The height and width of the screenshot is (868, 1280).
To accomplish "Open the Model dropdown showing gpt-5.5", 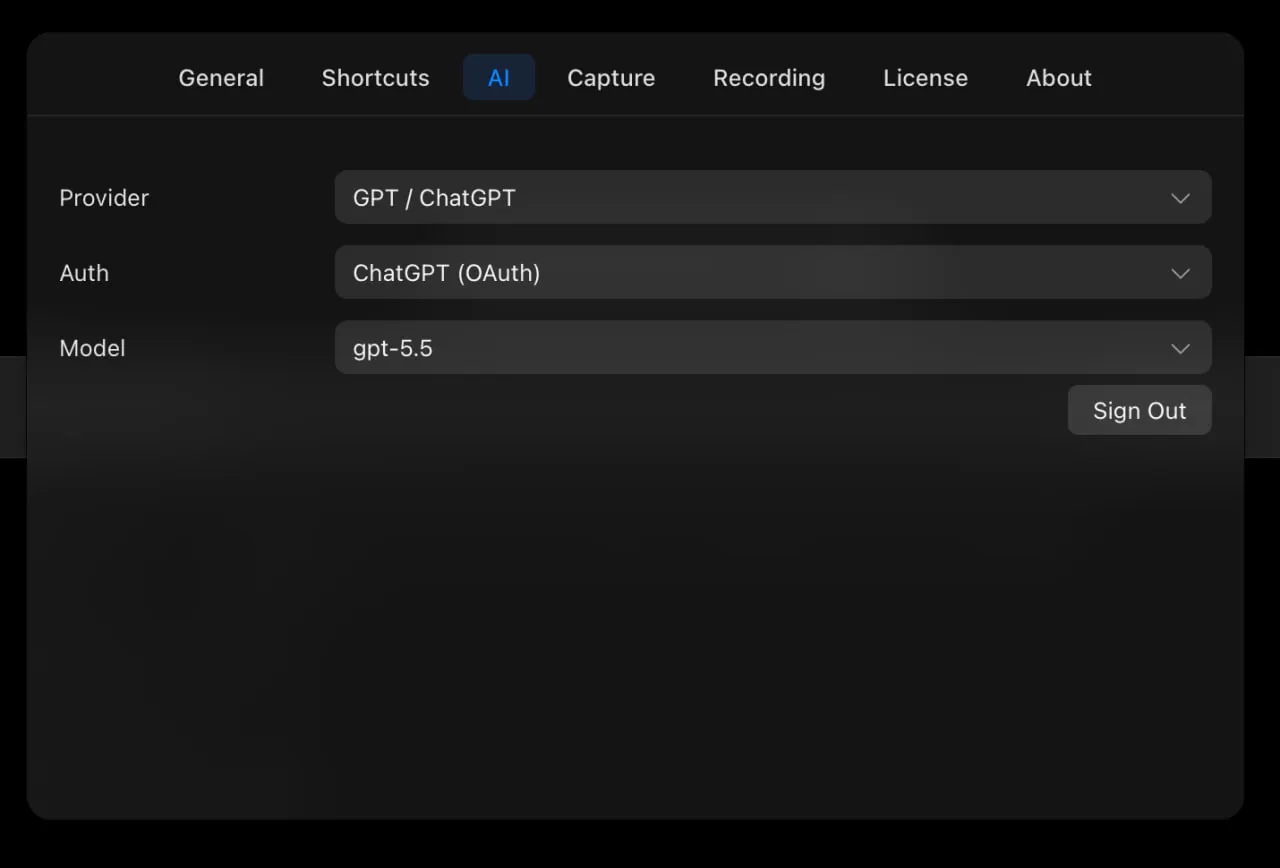I will click(x=773, y=348).
